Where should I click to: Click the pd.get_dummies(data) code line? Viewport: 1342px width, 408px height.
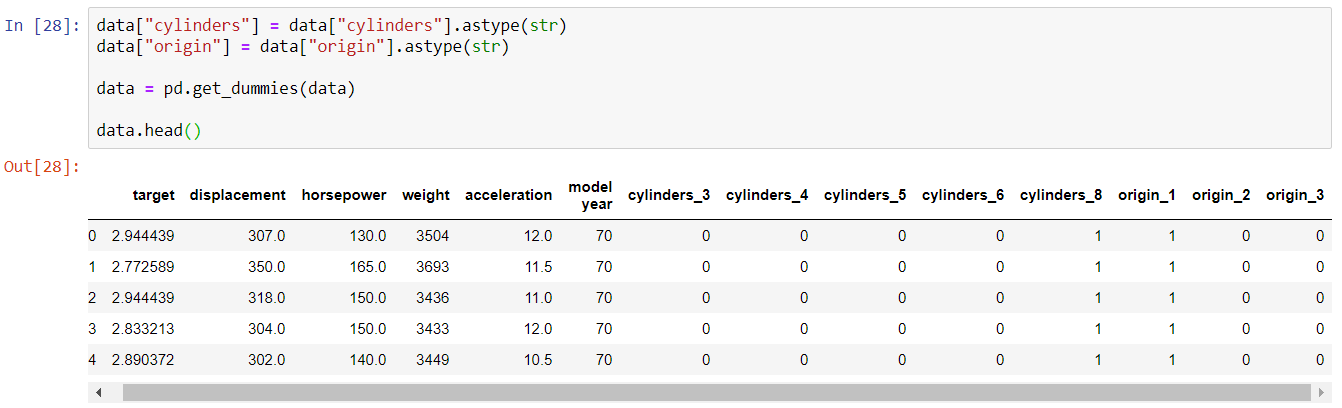click(x=226, y=89)
